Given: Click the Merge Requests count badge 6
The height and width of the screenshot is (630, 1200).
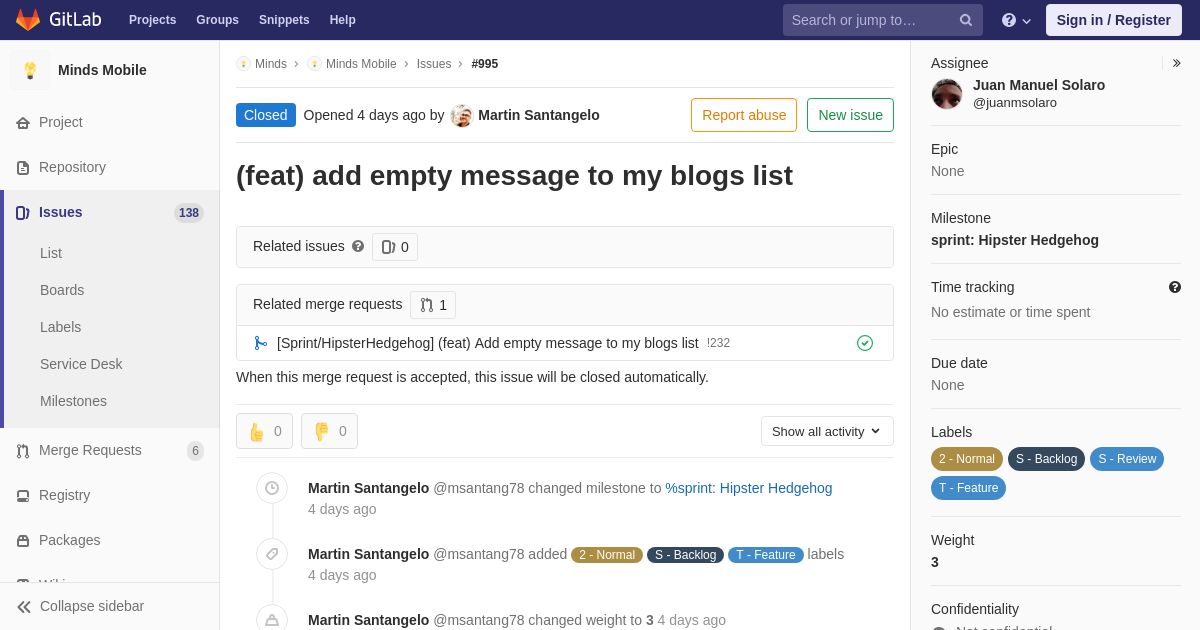Looking at the screenshot, I should click(195, 451).
